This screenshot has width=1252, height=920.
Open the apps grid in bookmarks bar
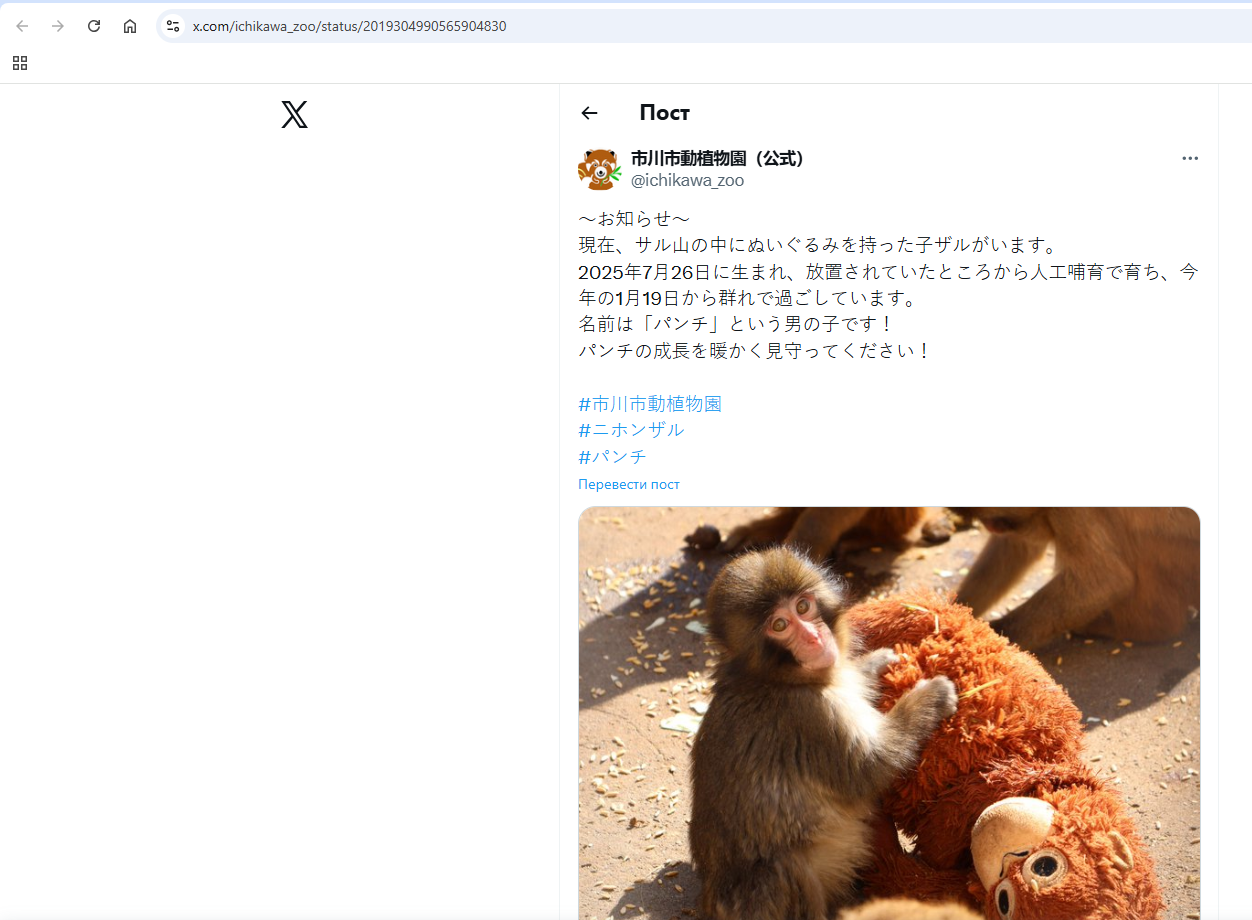tap(20, 63)
